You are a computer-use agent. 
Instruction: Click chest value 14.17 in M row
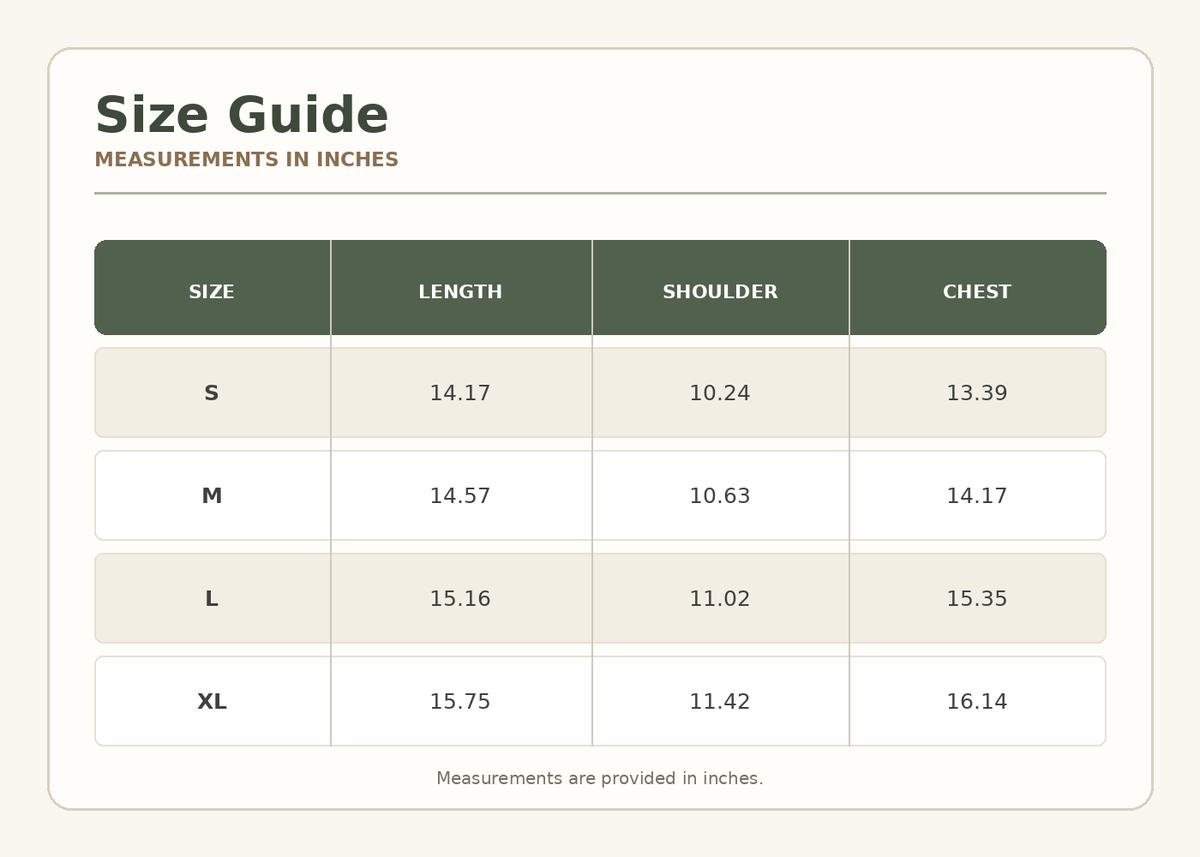[x=977, y=496]
